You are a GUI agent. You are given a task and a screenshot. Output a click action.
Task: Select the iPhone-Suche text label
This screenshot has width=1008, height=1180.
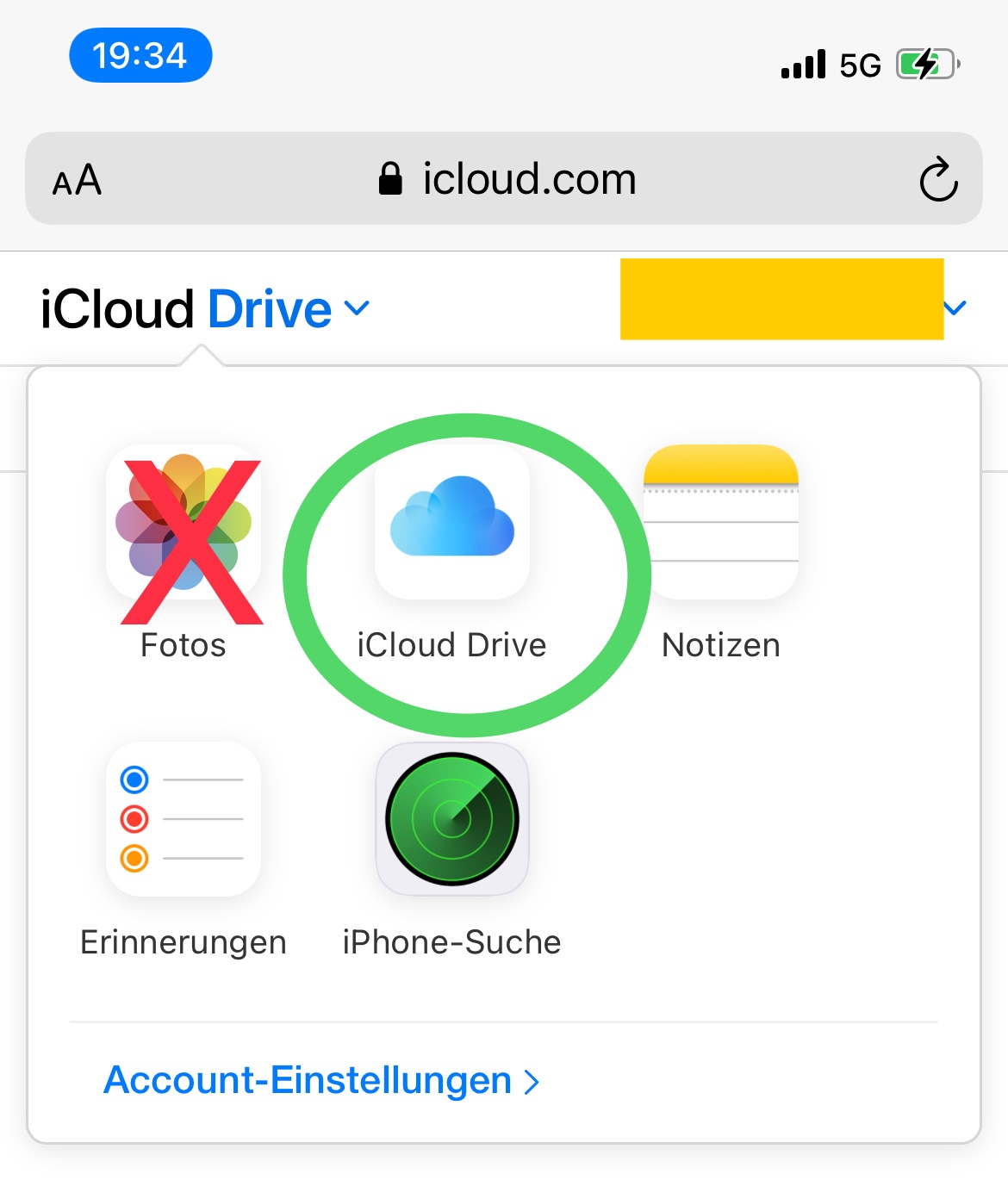452,942
